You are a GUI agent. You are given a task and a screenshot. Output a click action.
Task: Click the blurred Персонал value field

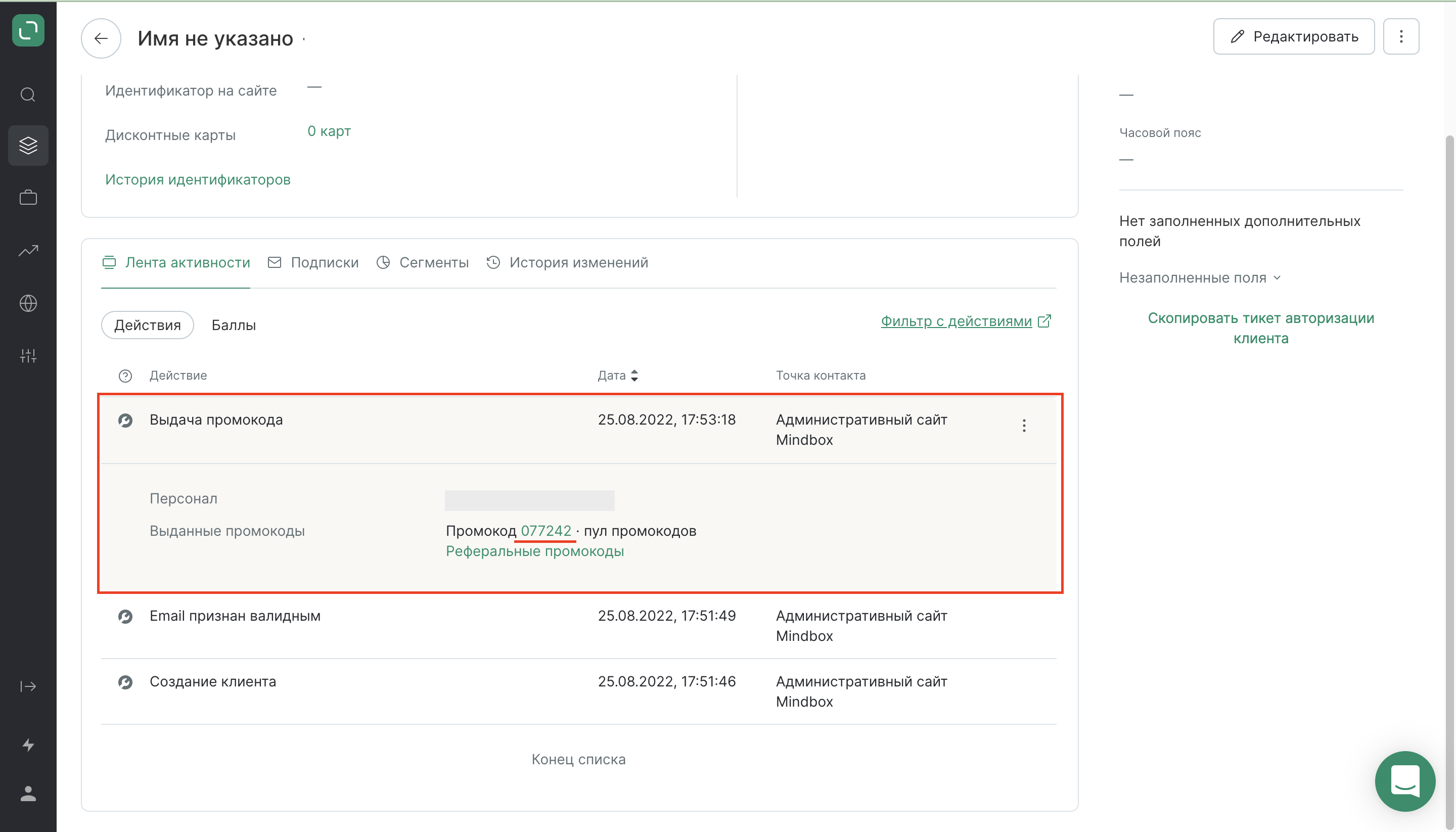(530, 500)
